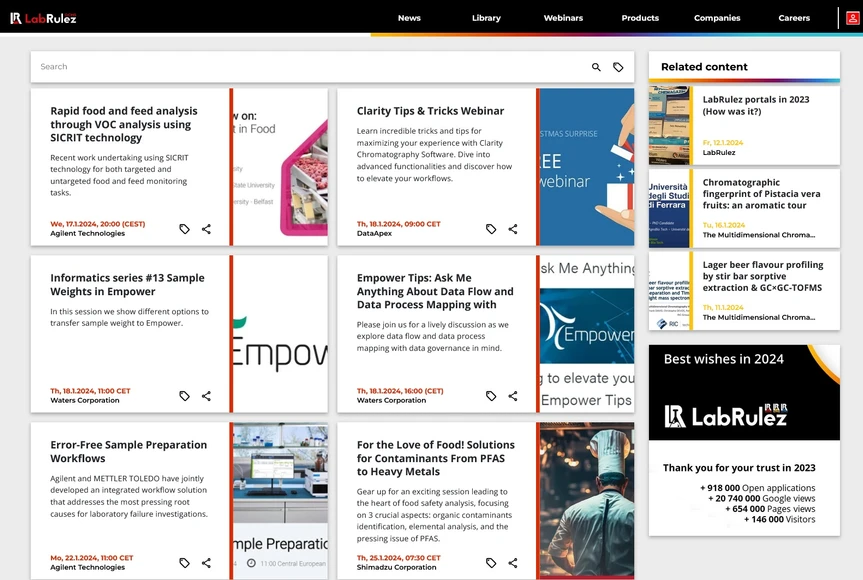This screenshot has height=580, width=863.
Task: Share the SICRIT technology webinar
Action: click(206, 229)
